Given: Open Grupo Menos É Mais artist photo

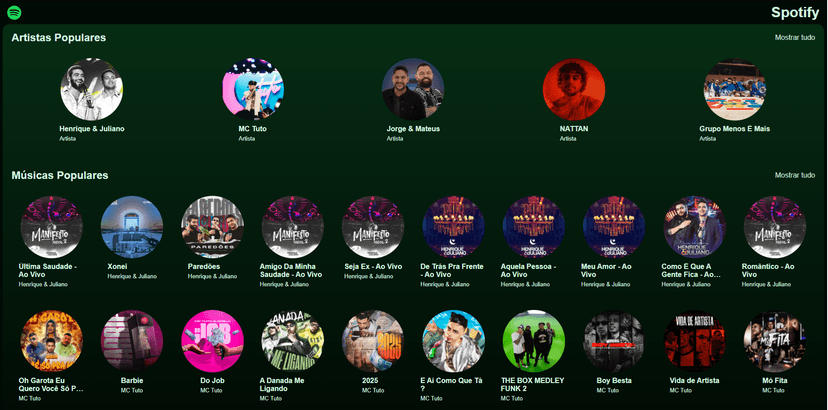Looking at the screenshot, I should pos(735,89).
